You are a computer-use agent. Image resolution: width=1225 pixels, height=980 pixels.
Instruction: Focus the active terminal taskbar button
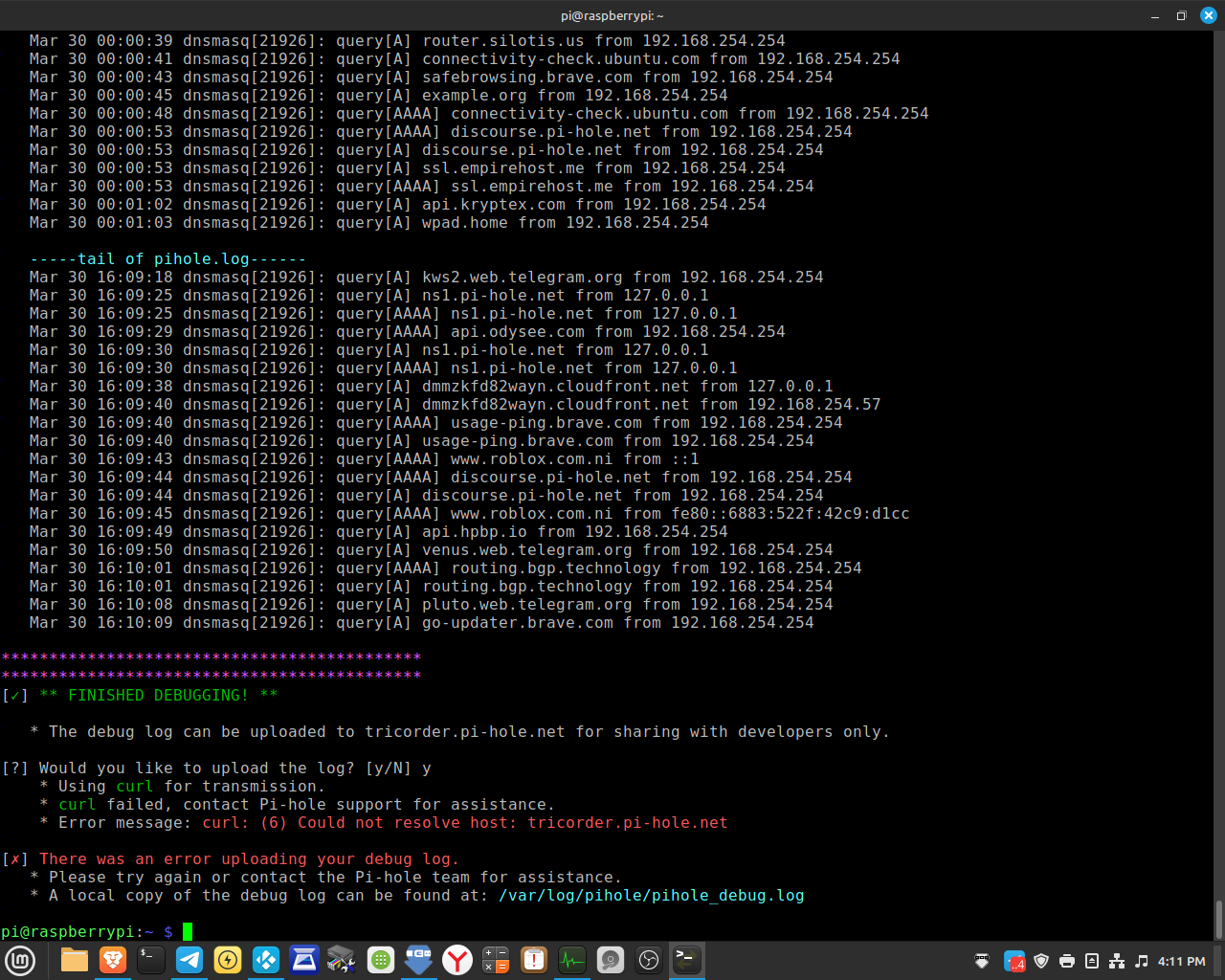point(686,960)
